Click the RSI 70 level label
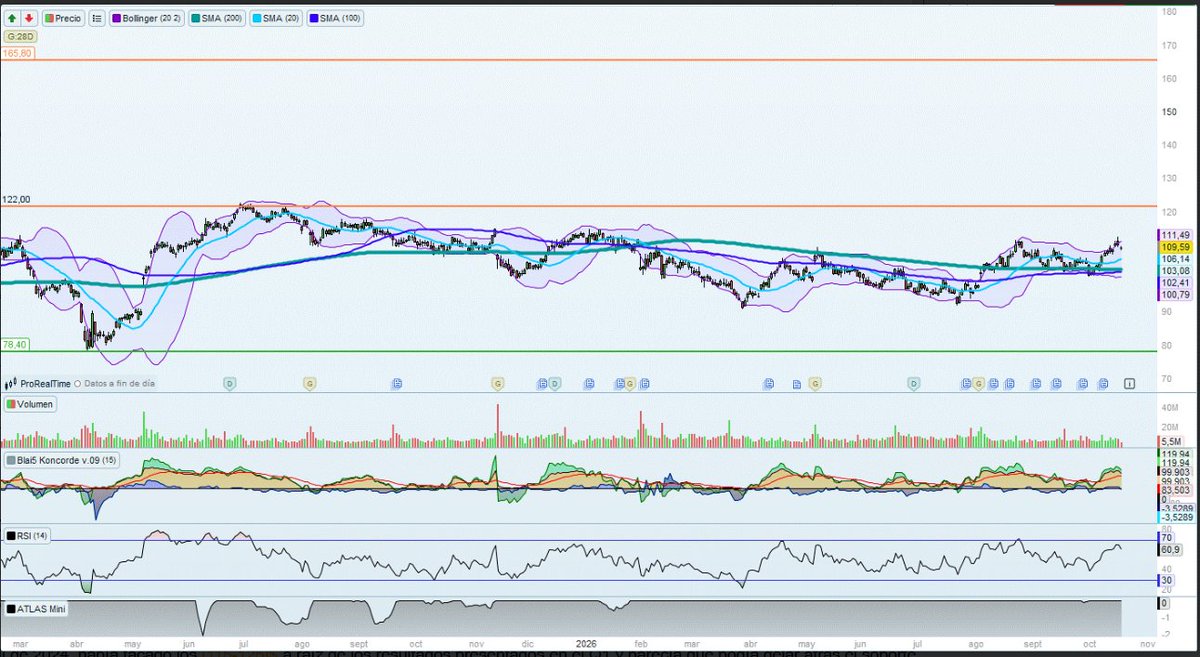 coord(1165,538)
